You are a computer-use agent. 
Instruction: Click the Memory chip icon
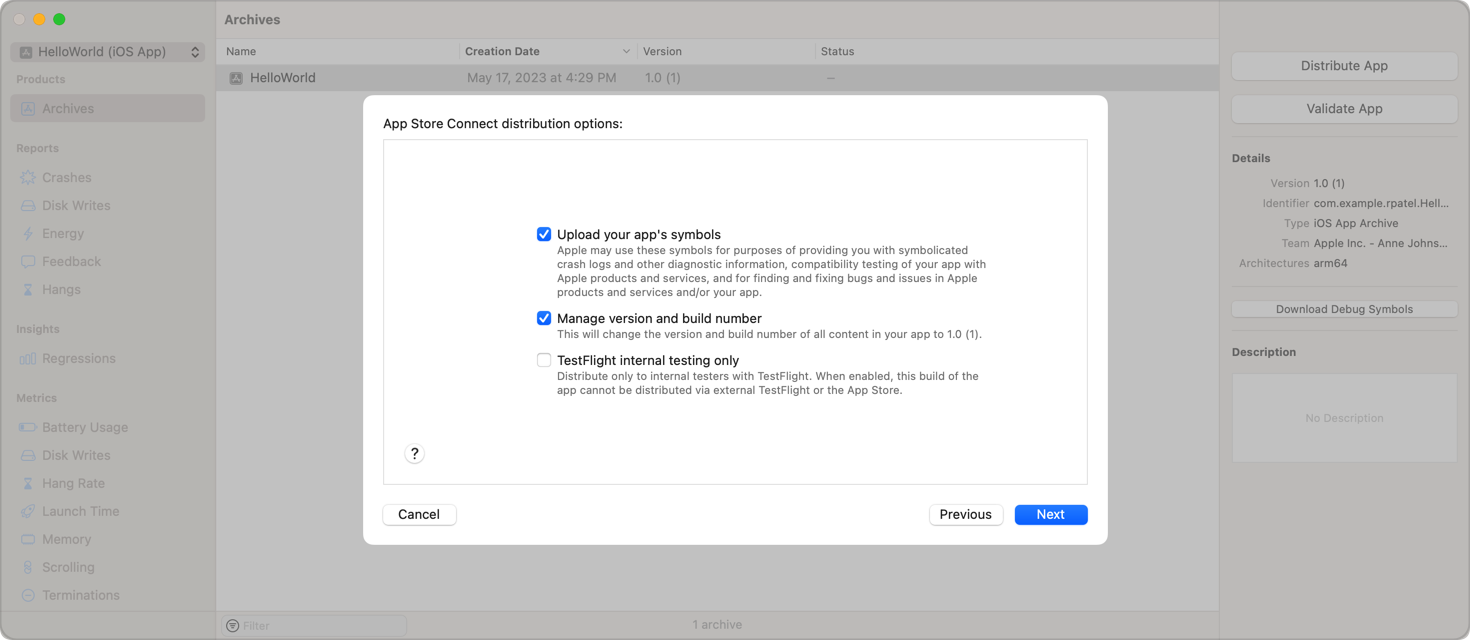click(x=28, y=539)
